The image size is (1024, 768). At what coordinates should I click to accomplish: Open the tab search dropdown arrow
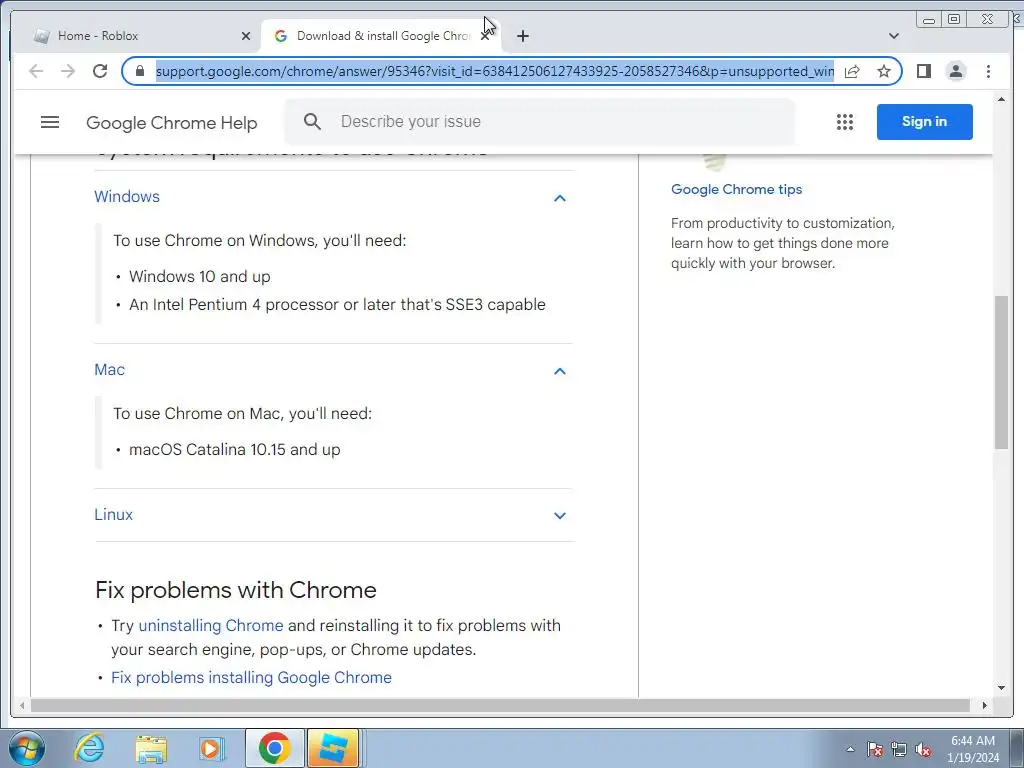coord(894,36)
